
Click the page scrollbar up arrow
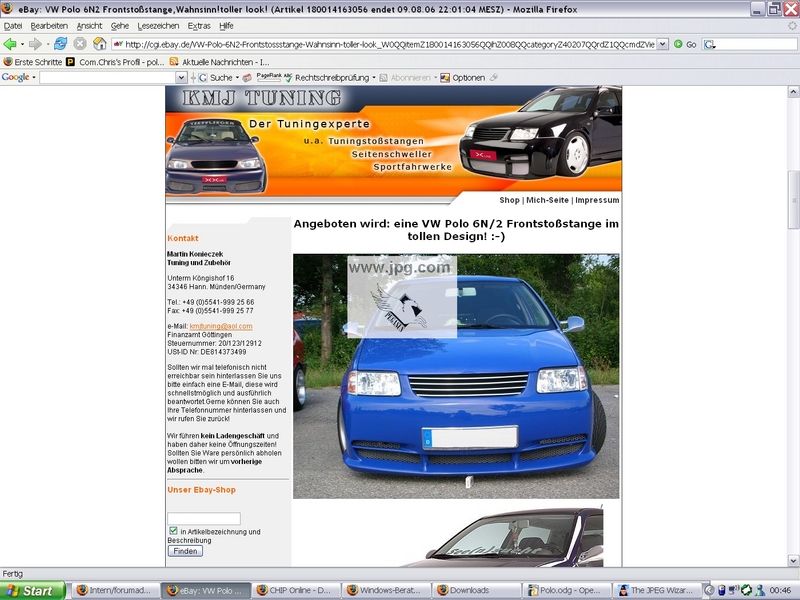[x=793, y=92]
